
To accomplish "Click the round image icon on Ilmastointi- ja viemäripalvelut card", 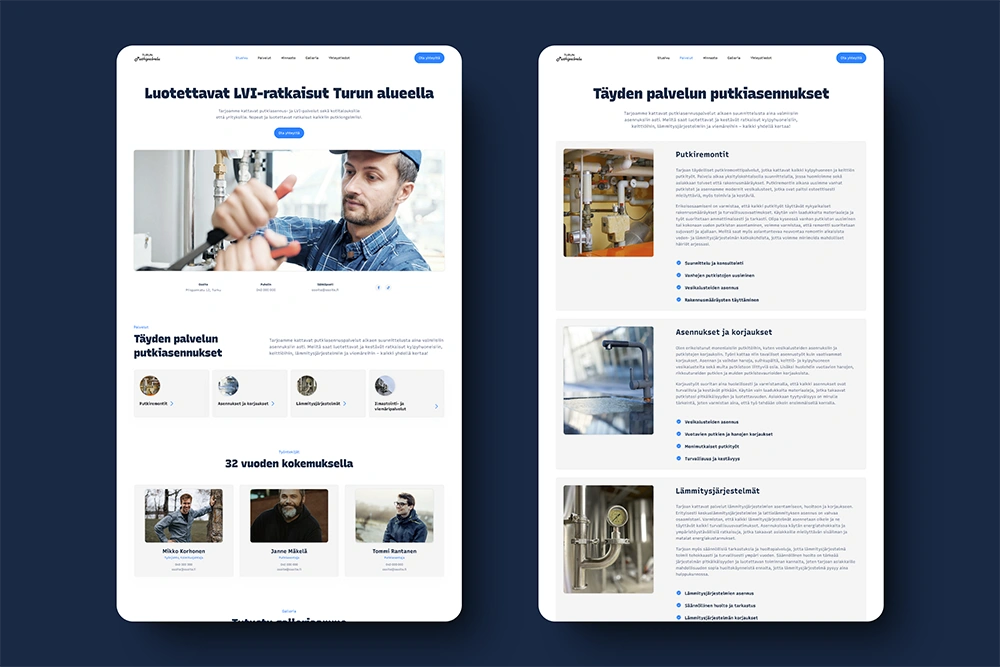I will (x=385, y=385).
